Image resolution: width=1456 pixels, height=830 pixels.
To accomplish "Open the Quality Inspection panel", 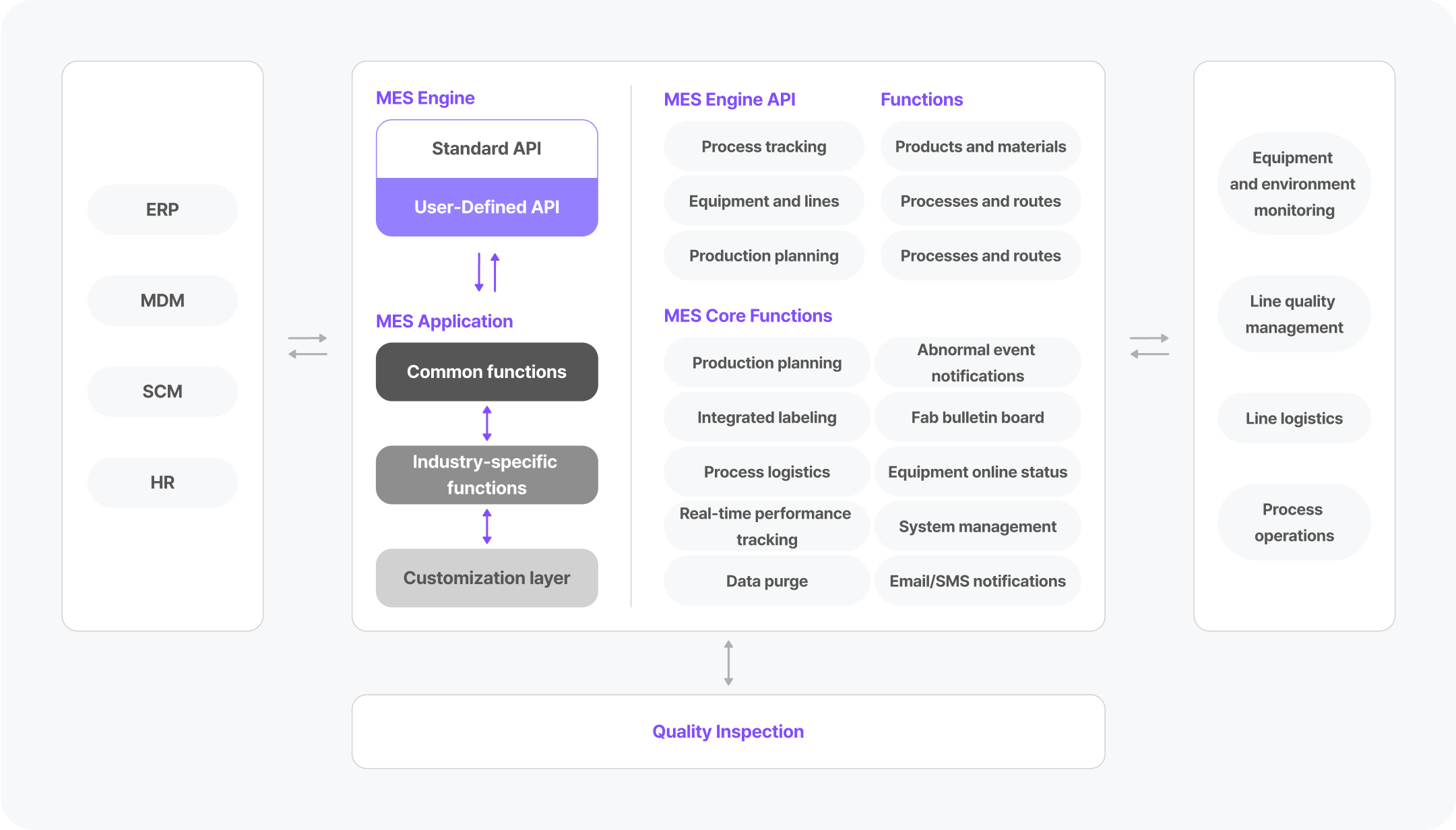I will [x=728, y=732].
